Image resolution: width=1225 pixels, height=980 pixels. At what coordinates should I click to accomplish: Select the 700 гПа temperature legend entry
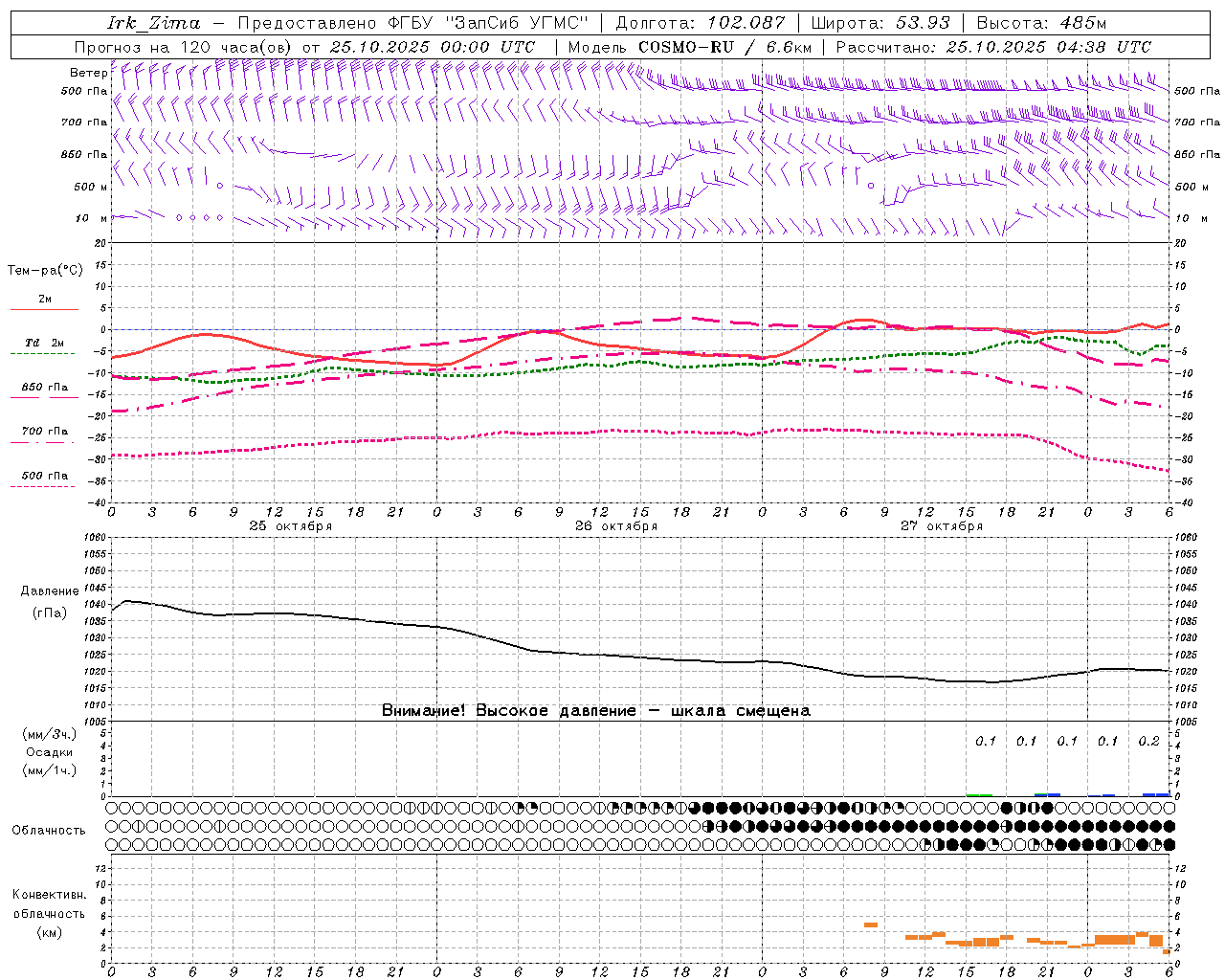[x=45, y=432]
